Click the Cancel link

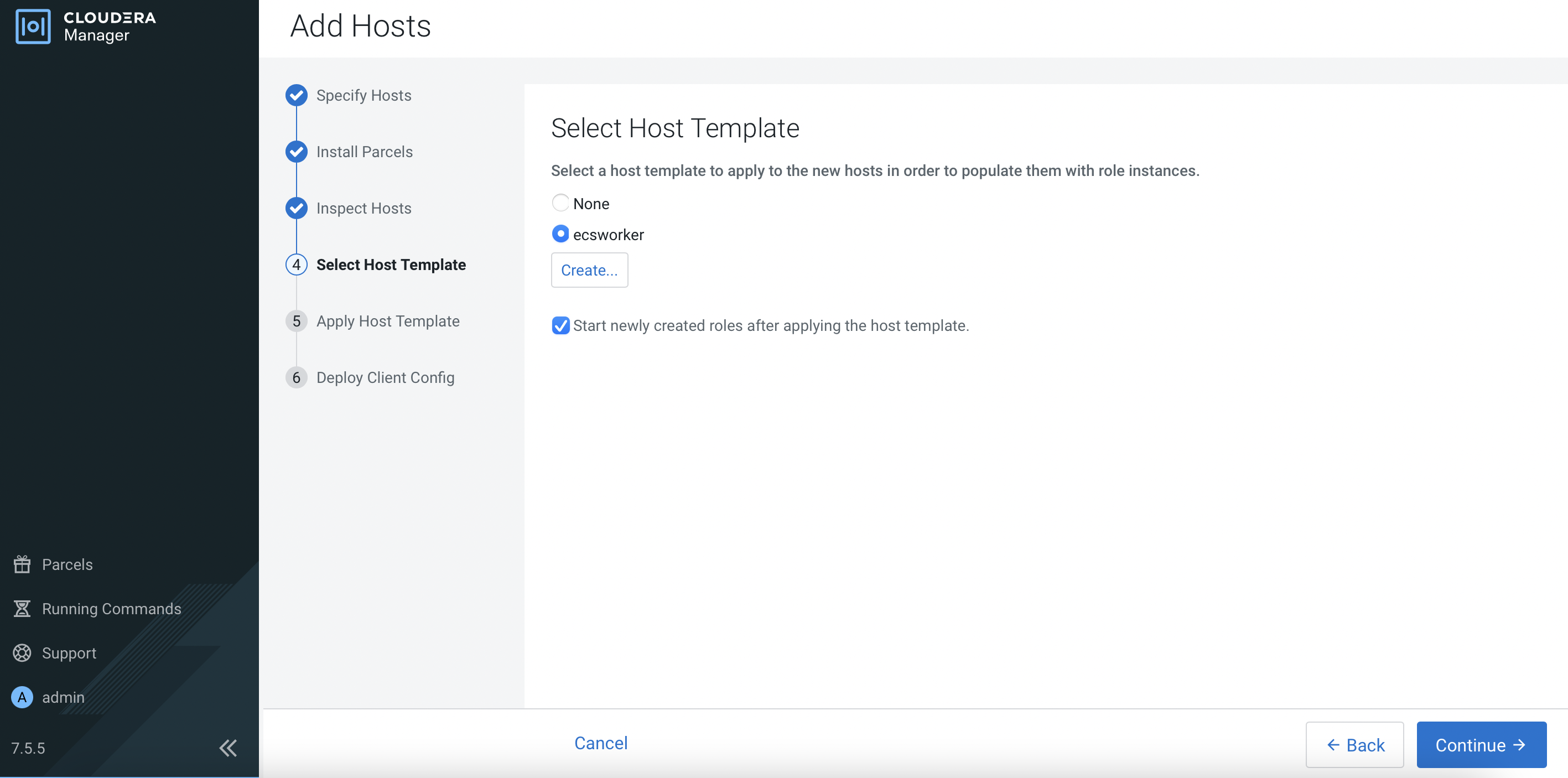point(600,743)
